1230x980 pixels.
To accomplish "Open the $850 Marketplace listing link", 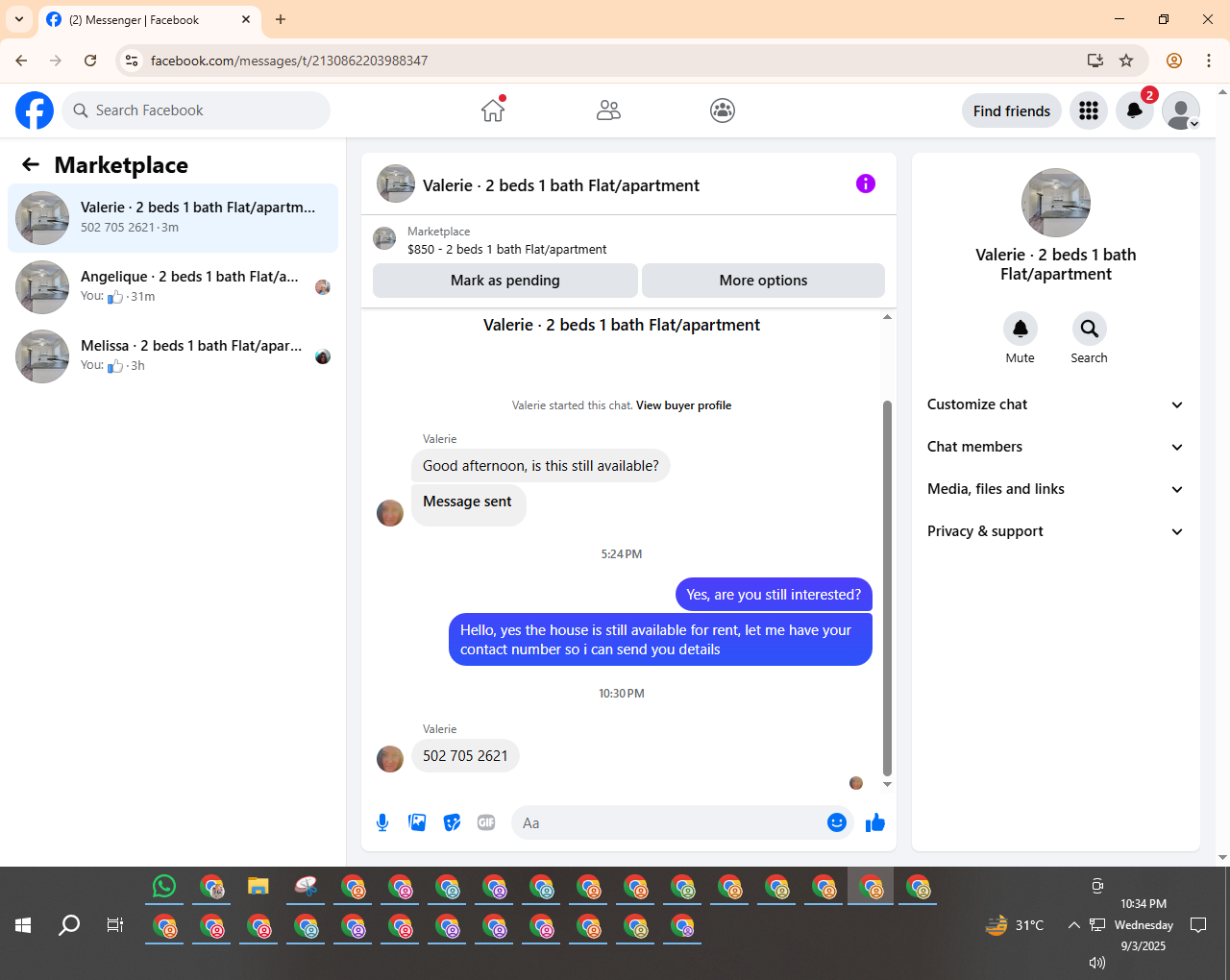I will (506, 249).
